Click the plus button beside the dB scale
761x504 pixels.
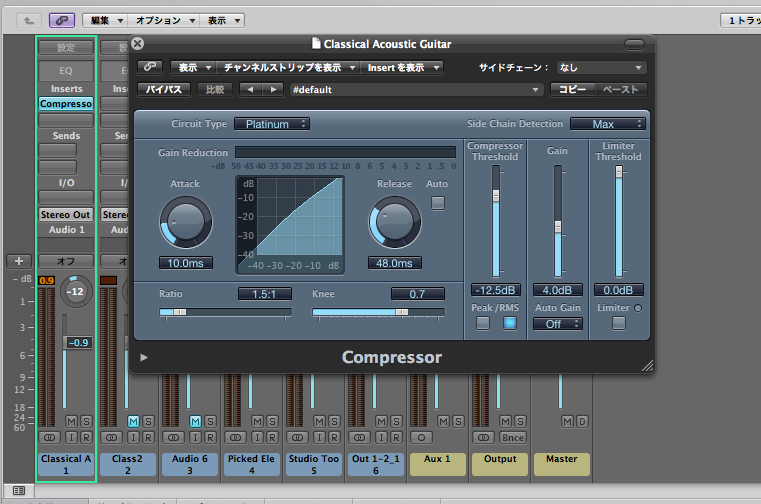coord(19,261)
